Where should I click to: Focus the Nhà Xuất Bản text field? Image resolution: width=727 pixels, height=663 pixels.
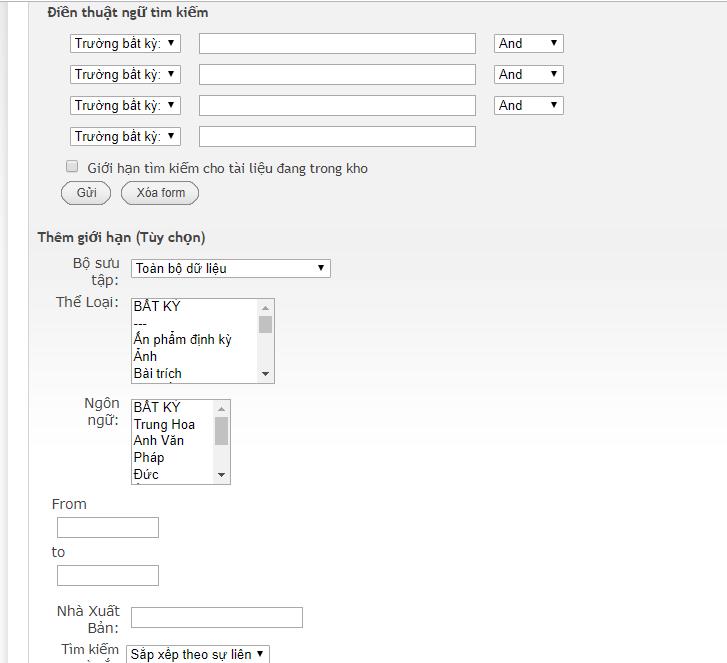click(x=216, y=618)
